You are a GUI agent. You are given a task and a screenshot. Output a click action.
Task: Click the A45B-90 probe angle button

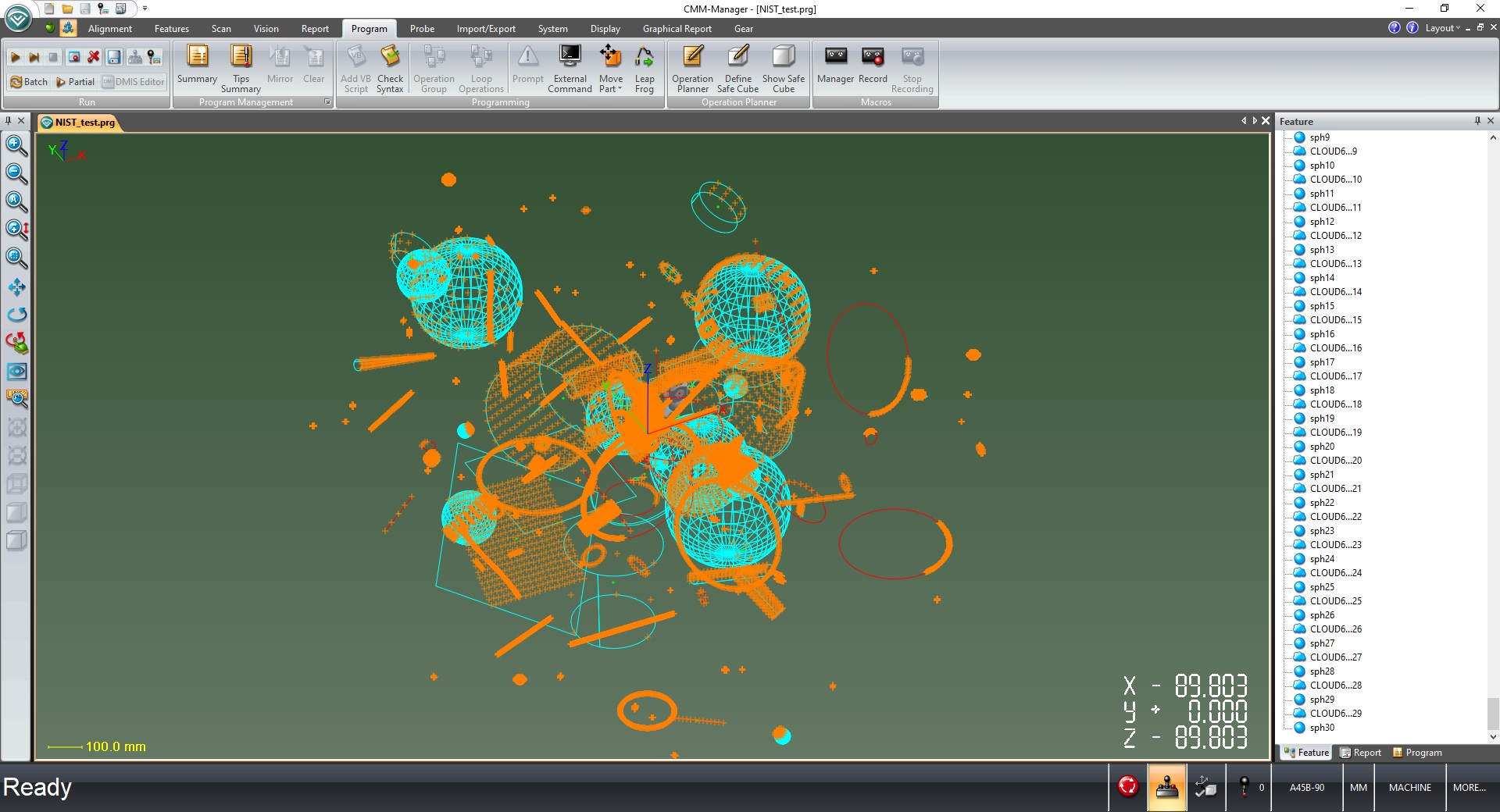point(1307,788)
